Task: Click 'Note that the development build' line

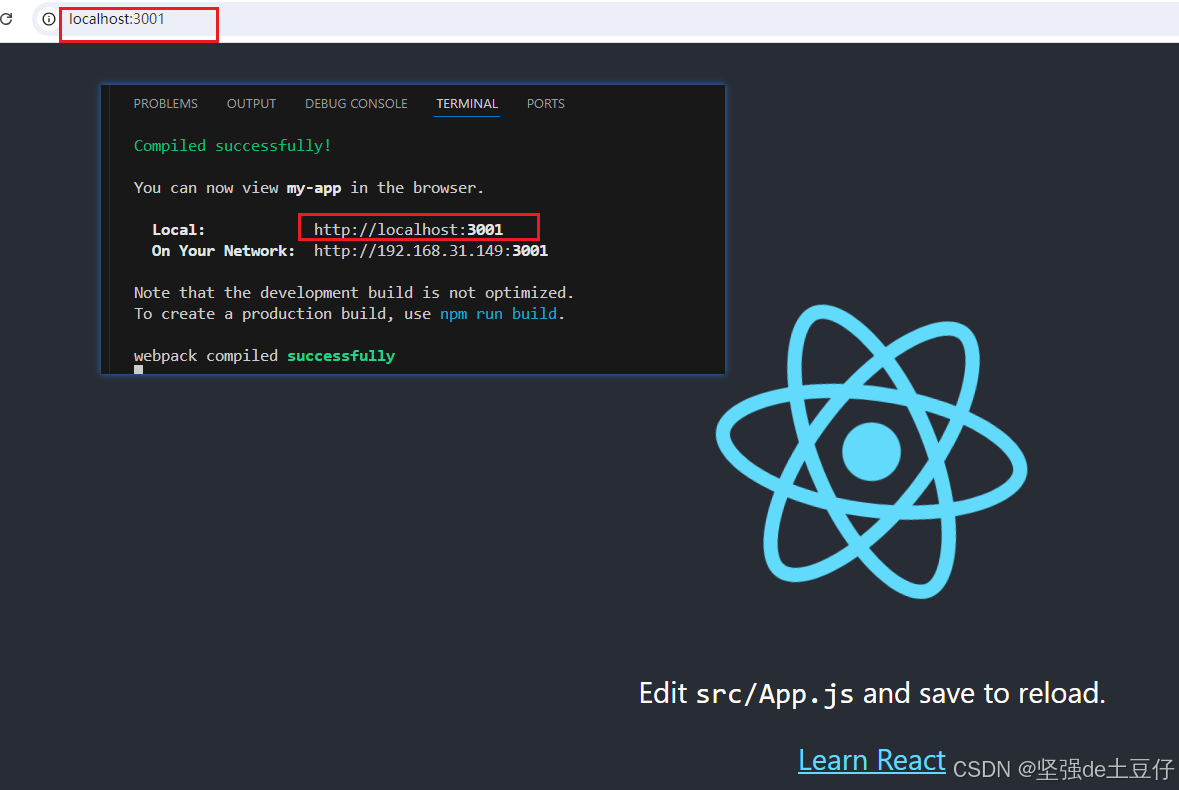Action: tap(353, 292)
